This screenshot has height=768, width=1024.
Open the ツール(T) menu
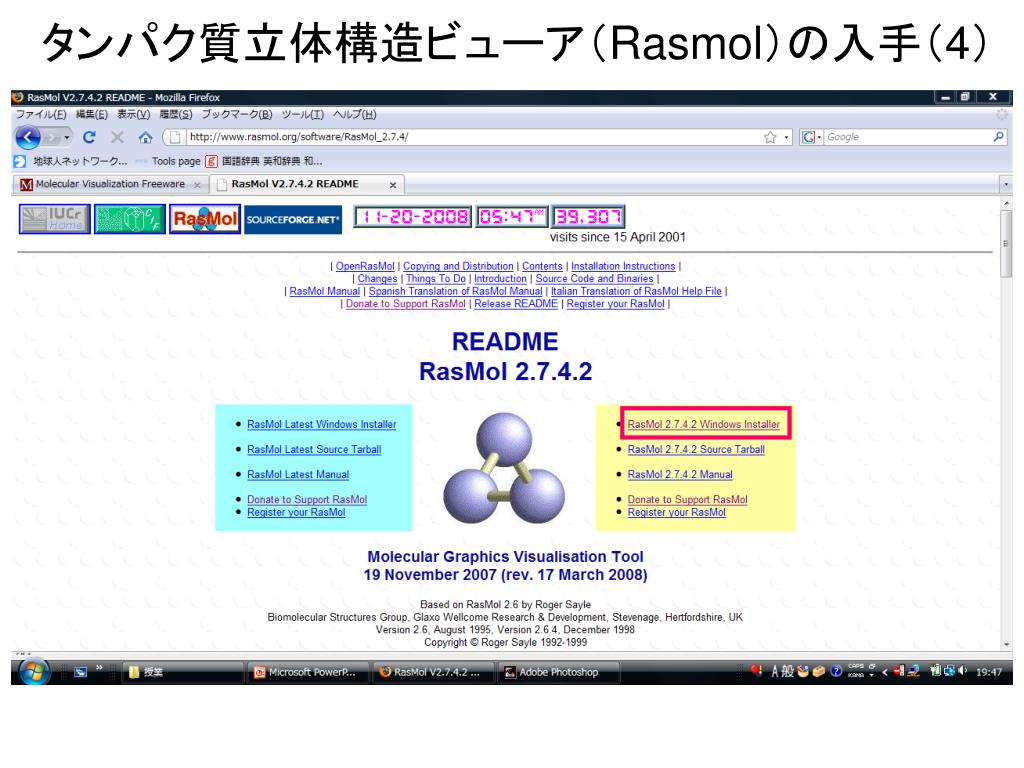click(302, 114)
